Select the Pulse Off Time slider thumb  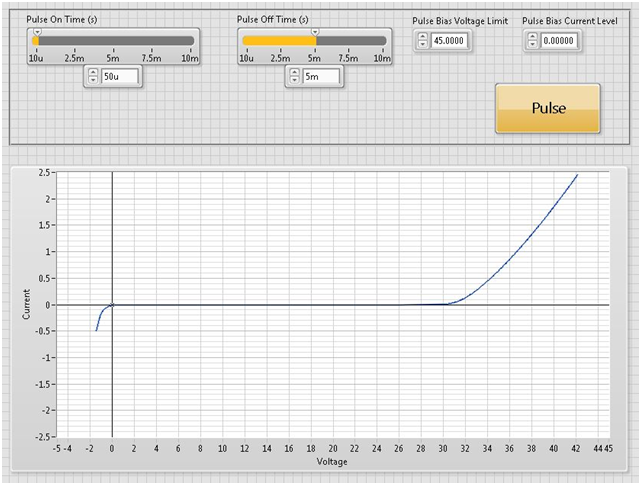coord(315,33)
